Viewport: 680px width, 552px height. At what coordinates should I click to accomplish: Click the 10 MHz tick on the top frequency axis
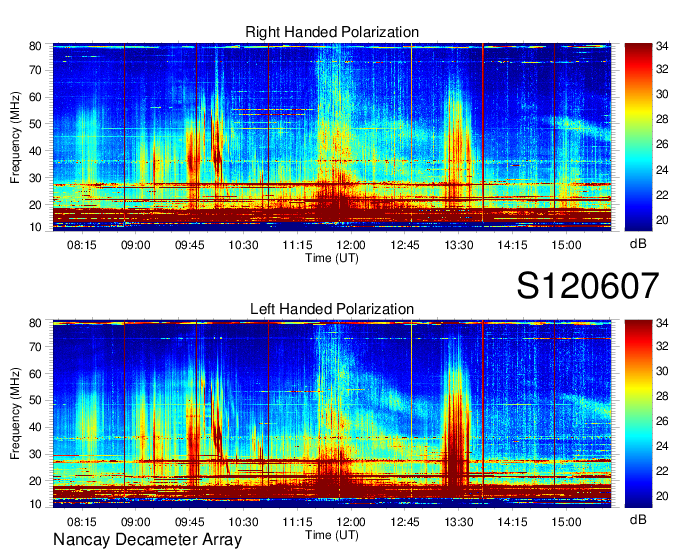click(35, 227)
